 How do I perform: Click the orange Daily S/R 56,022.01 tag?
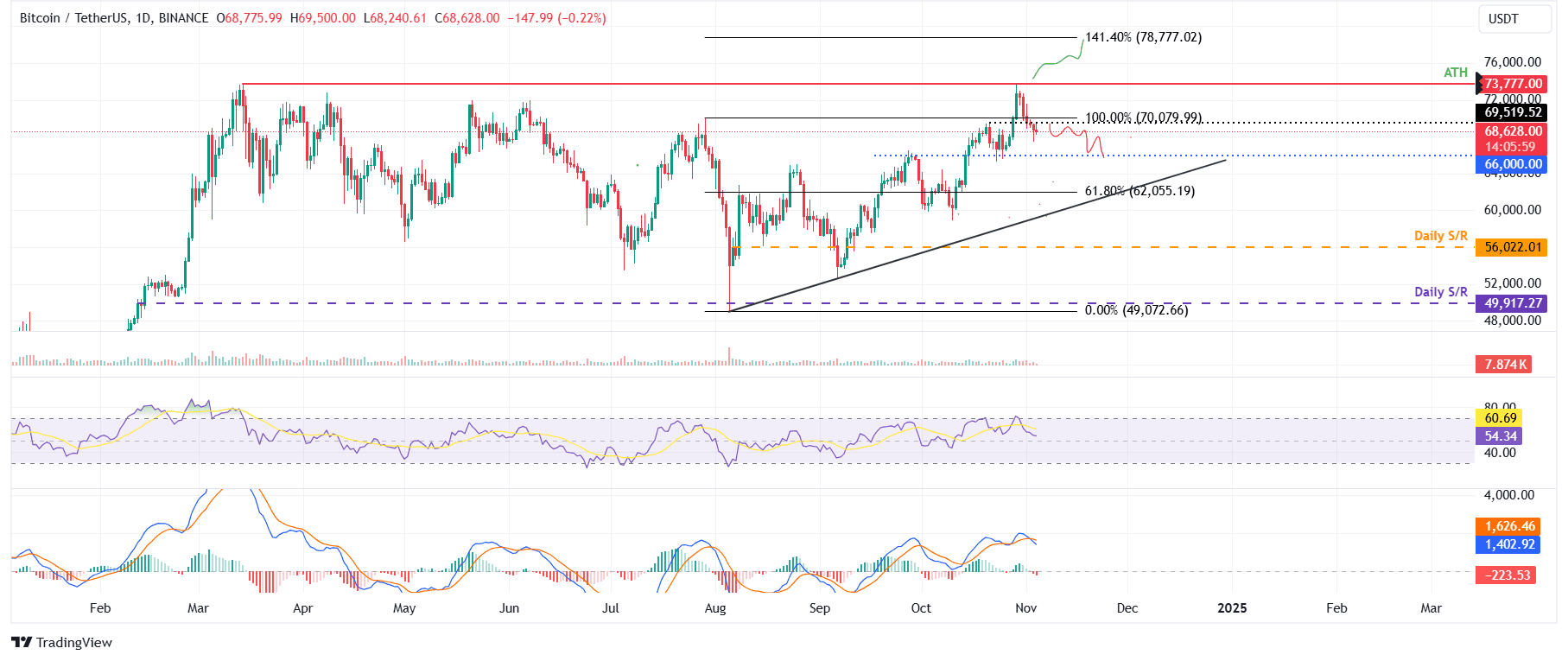point(1512,247)
